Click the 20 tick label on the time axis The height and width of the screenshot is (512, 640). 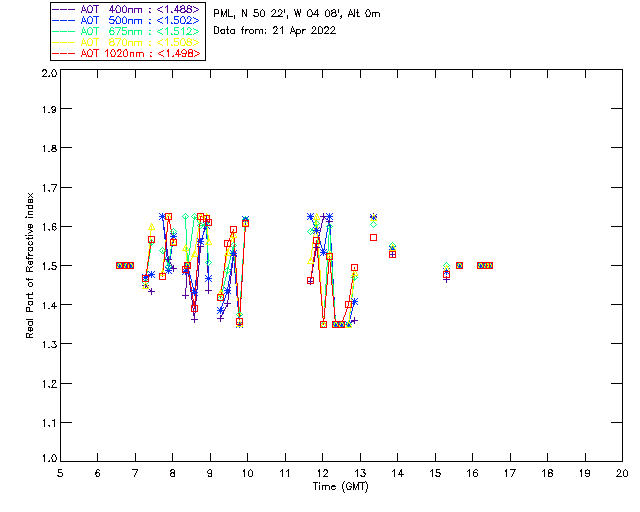[x=622, y=473]
